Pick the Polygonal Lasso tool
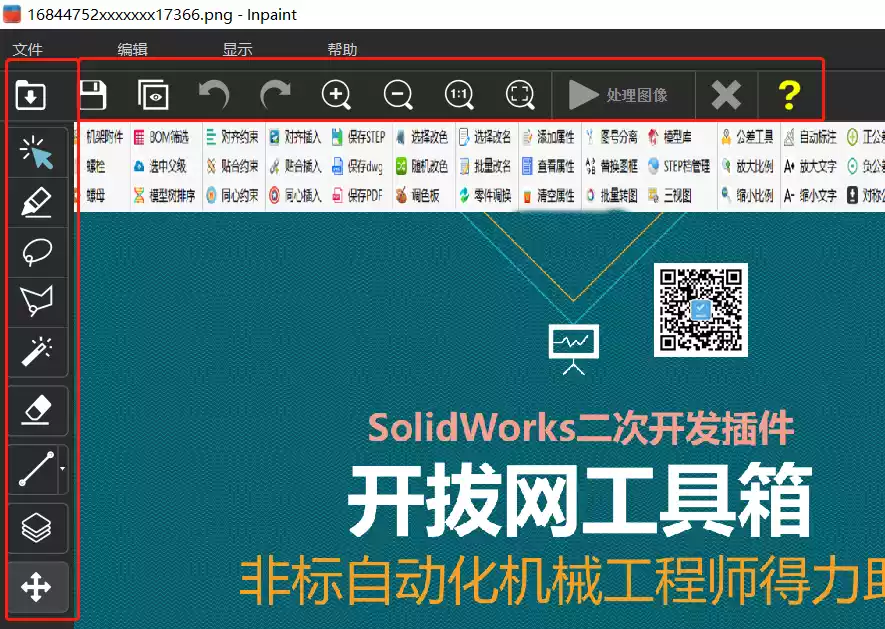The image size is (885, 629). (x=37, y=302)
